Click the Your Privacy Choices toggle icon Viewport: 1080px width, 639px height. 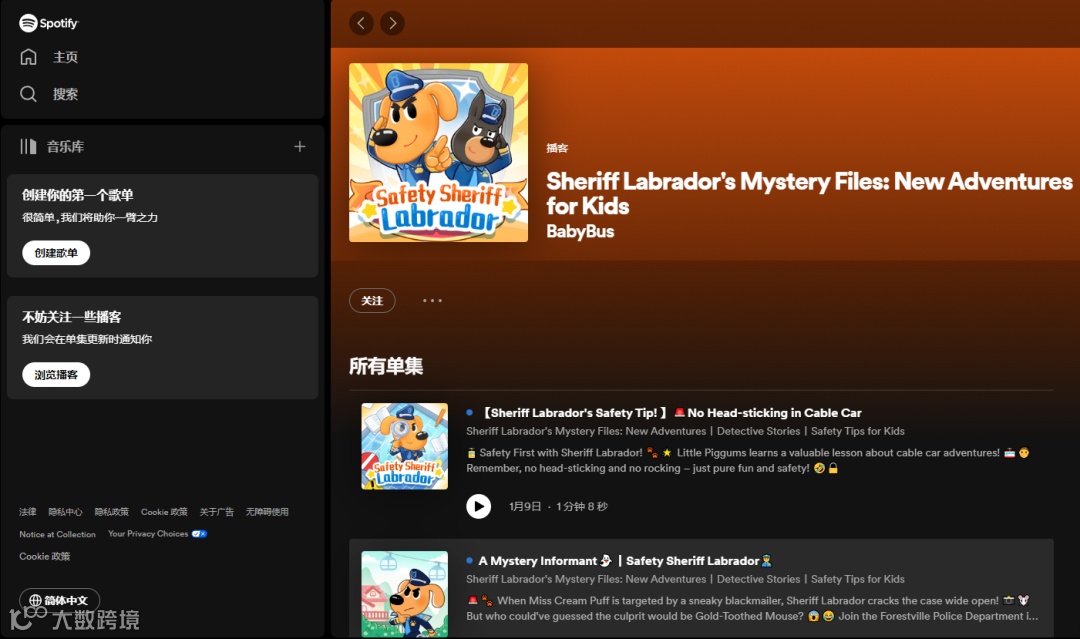point(199,534)
